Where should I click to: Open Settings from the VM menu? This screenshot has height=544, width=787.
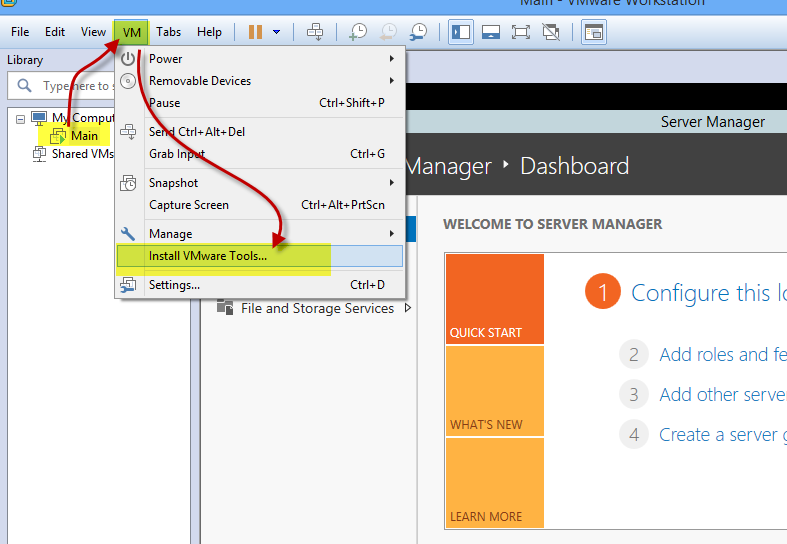pyautogui.click(x=260, y=285)
